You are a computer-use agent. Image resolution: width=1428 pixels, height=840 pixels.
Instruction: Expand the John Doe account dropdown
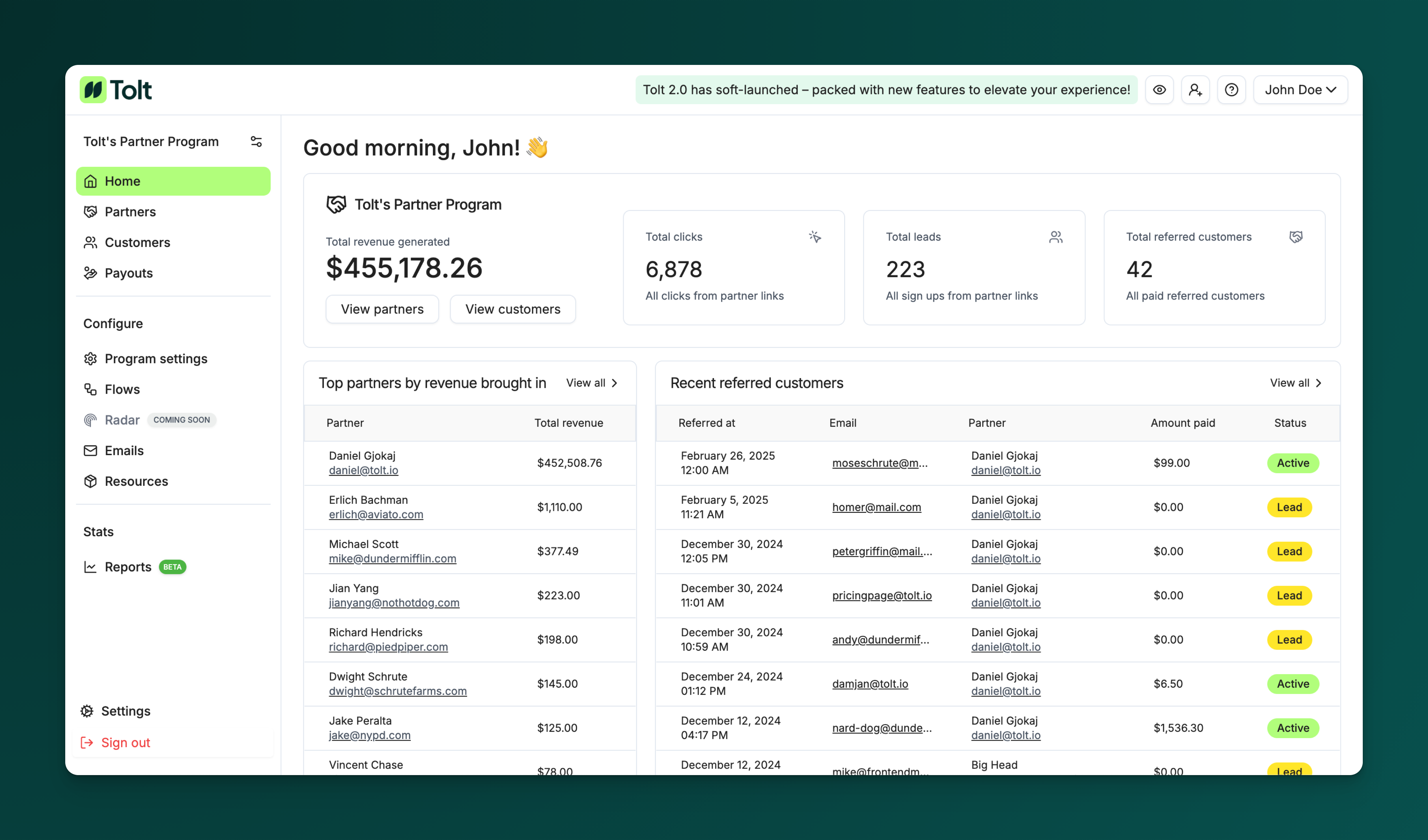[1300, 90]
